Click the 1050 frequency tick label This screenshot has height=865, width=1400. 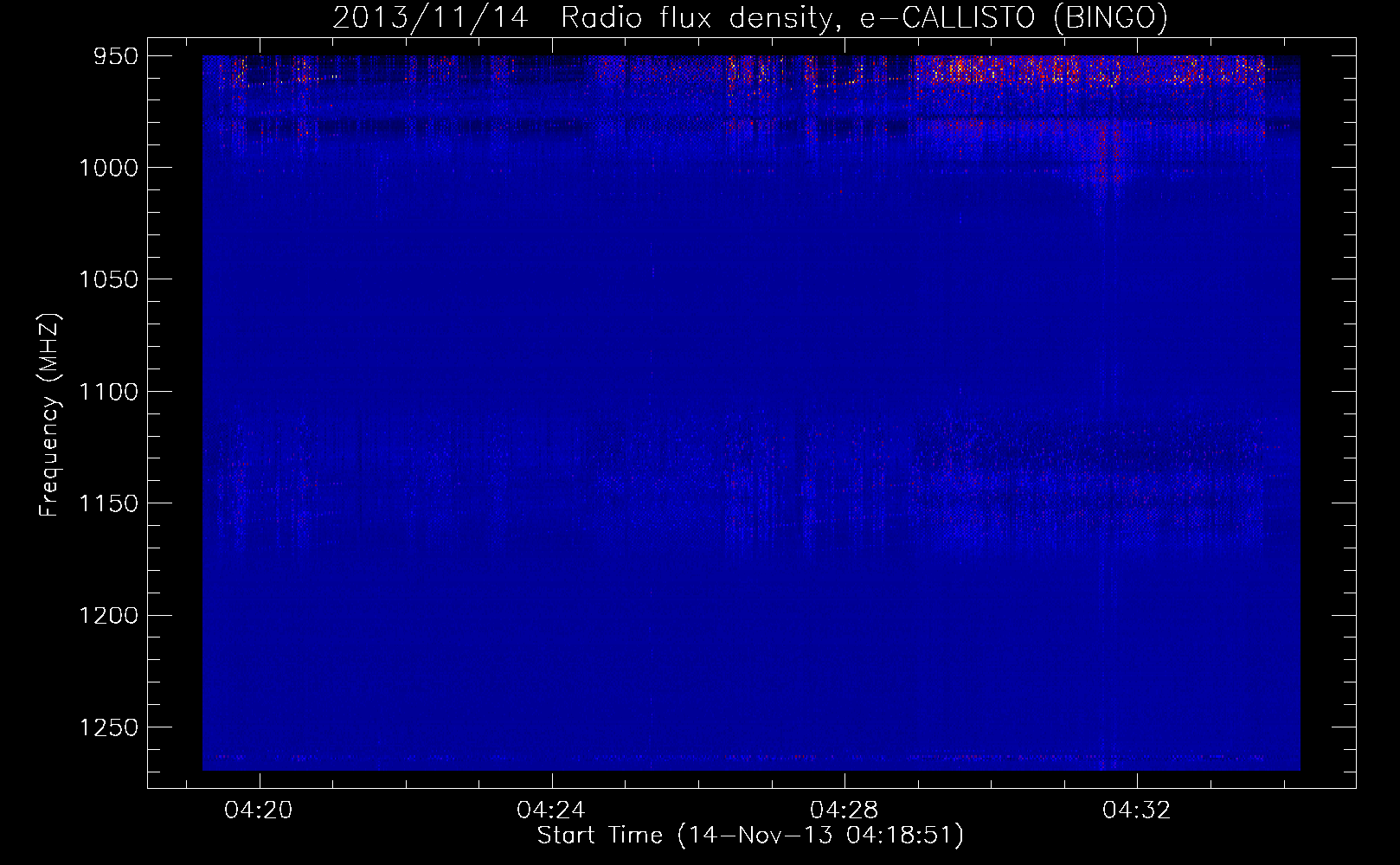[109, 279]
